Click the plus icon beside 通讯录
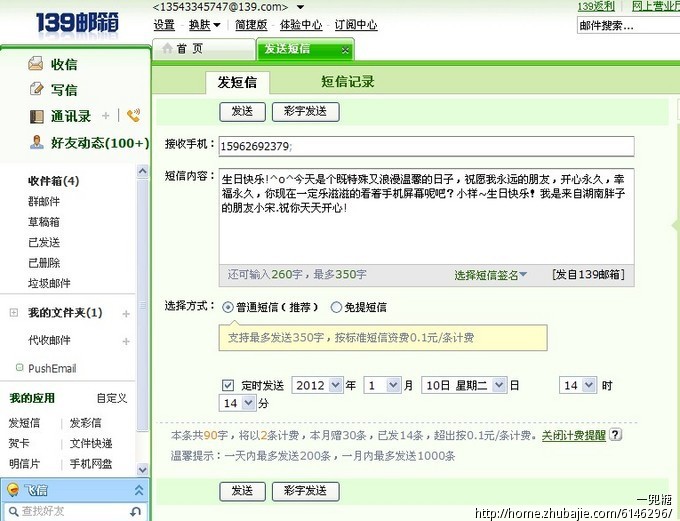The height and width of the screenshot is (521, 680). pyautogui.click(x=105, y=116)
